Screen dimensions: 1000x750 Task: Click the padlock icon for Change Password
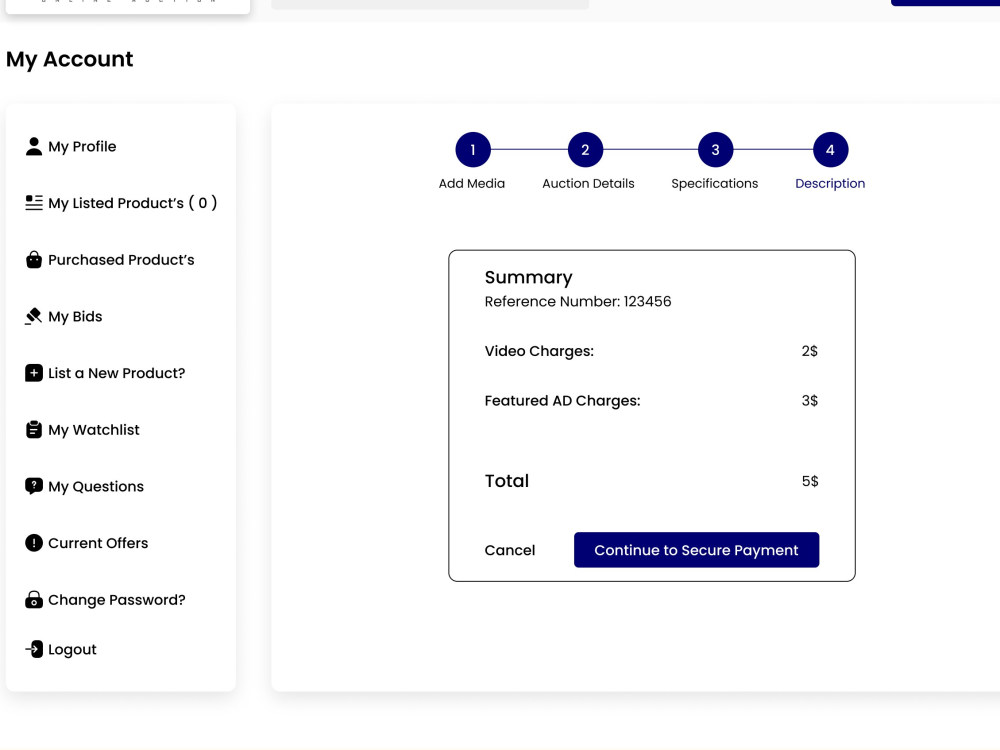[x=34, y=599]
